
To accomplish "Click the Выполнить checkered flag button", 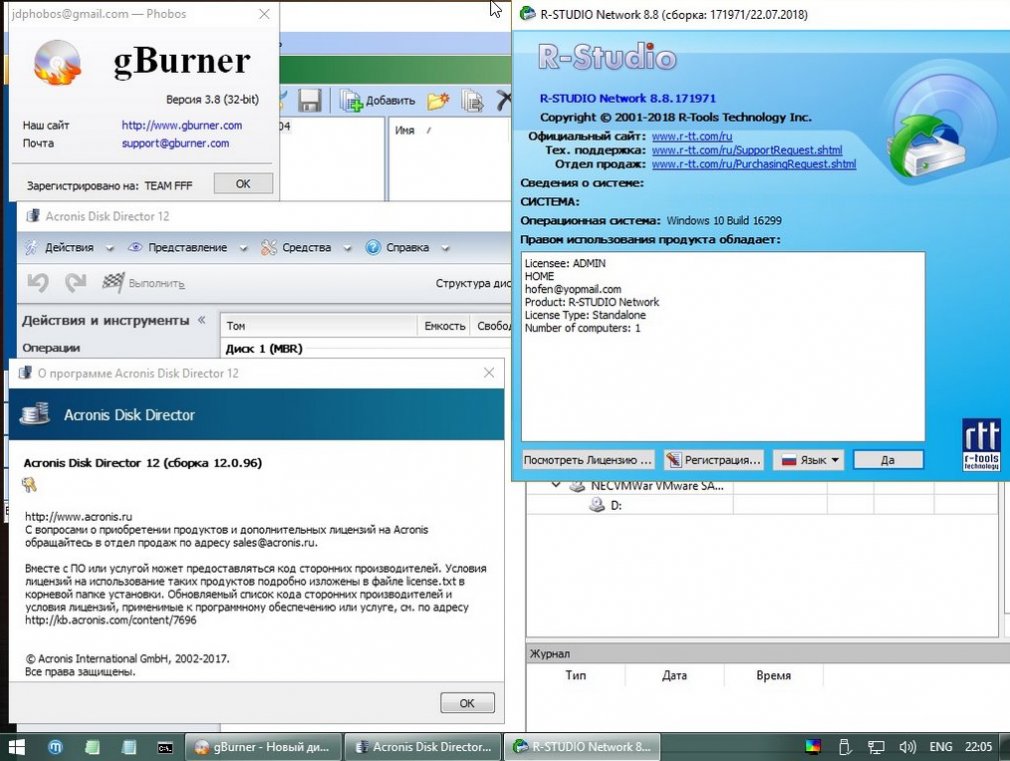I will [x=144, y=283].
